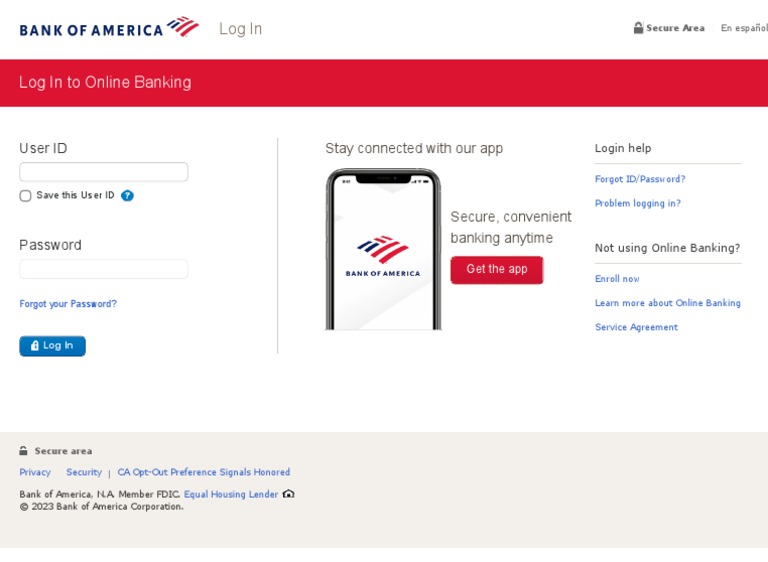Screen dimensions: 768x562
Task: Enable the Save this User ID checkbox
Action: tap(26, 196)
